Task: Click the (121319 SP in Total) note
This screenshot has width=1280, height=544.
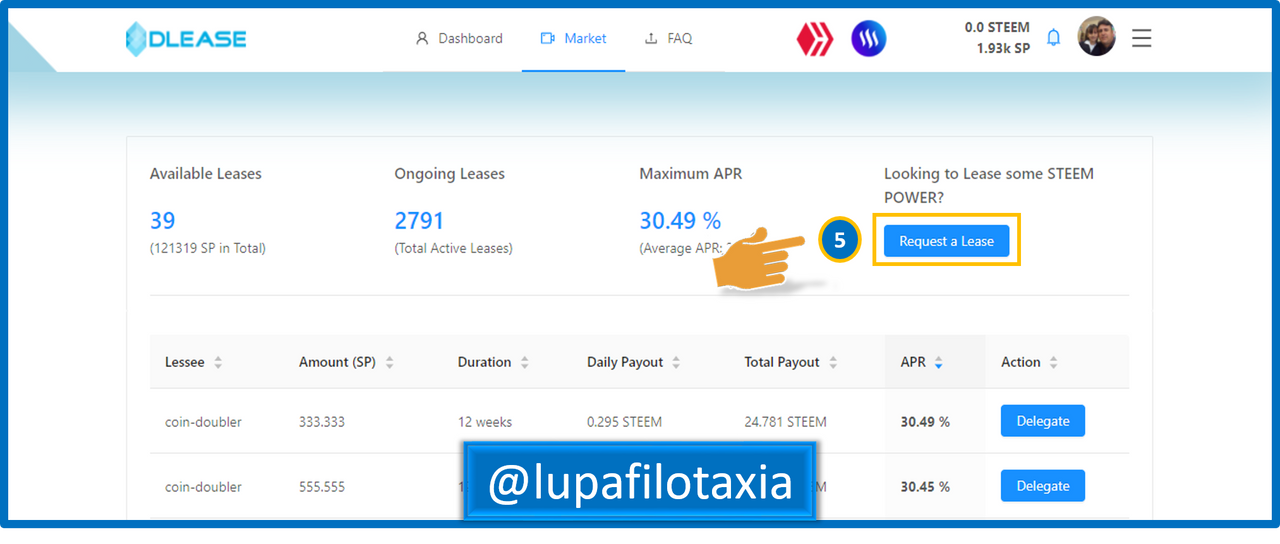Action: 208,248
